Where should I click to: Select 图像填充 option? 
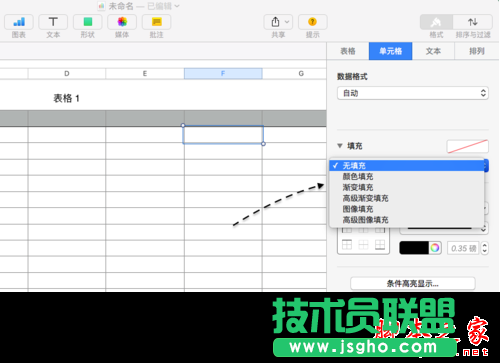[x=407, y=209]
